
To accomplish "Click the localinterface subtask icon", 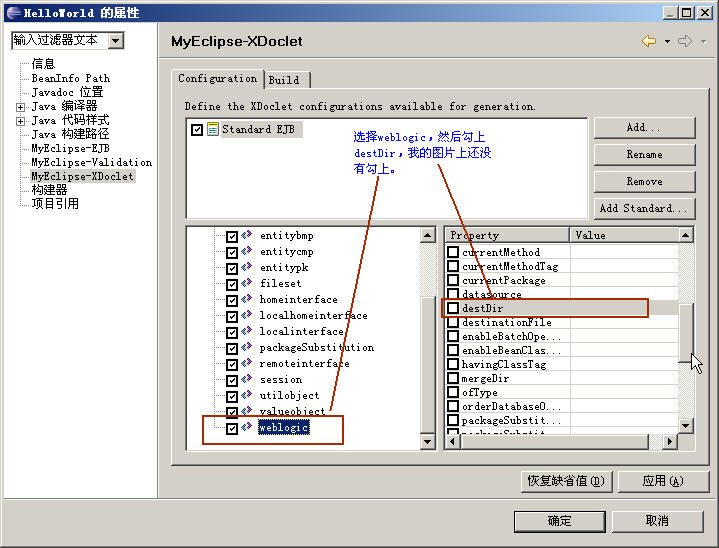I will point(247,331).
